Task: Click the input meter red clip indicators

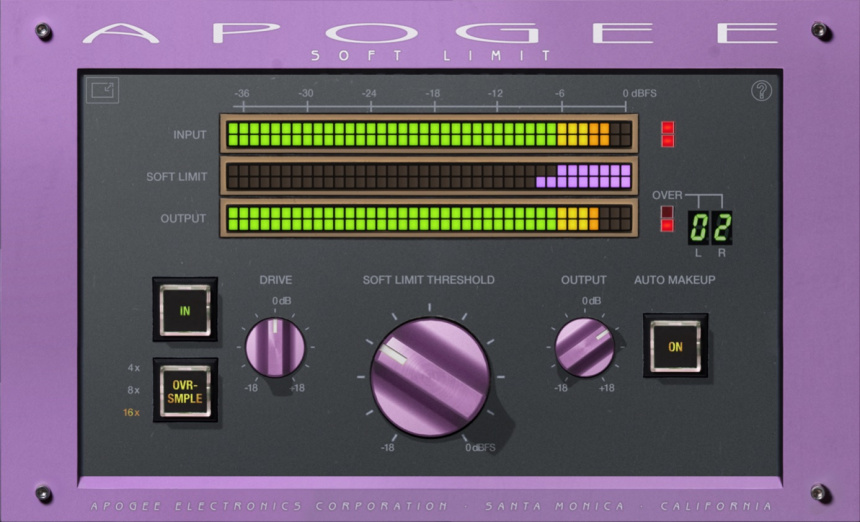Action: click(x=667, y=134)
